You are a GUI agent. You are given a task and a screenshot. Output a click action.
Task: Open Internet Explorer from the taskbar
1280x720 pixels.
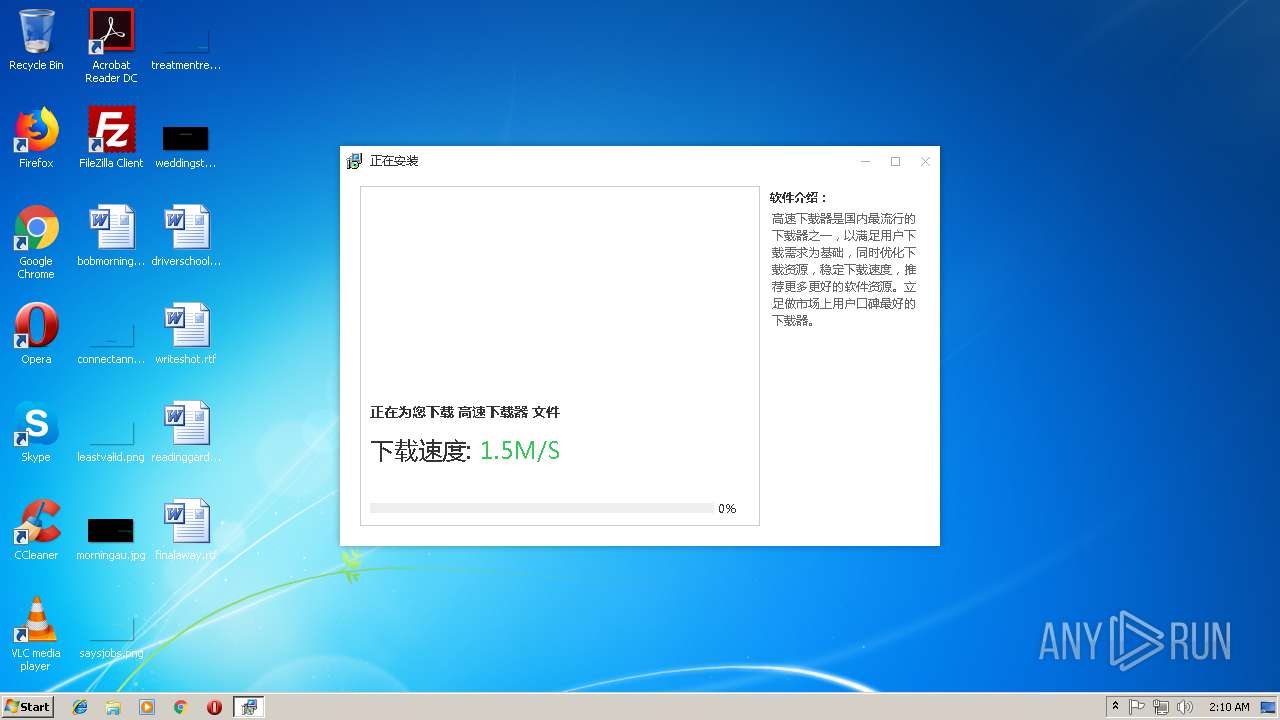(80, 707)
